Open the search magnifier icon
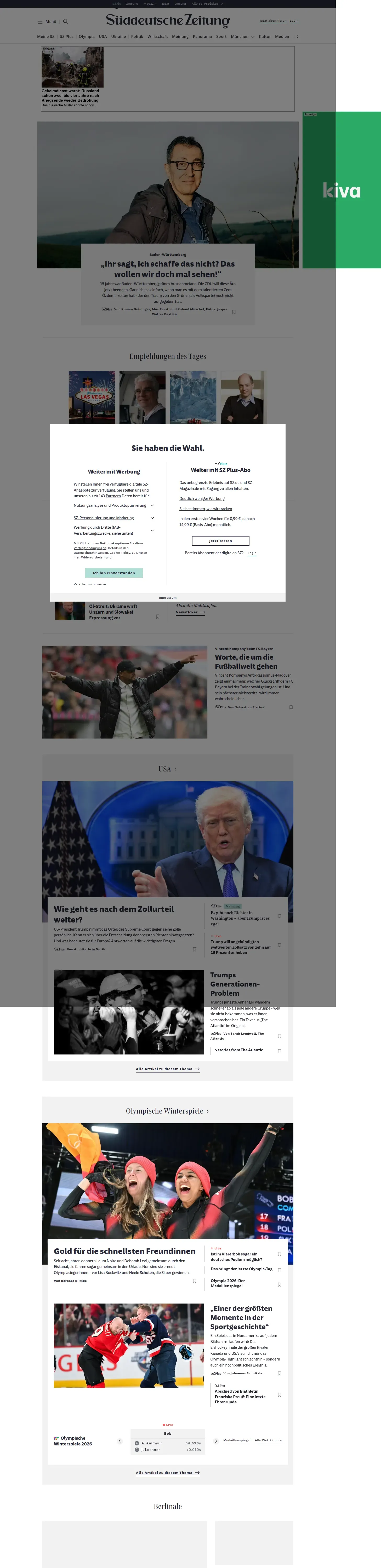 click(x=66, y=21)
